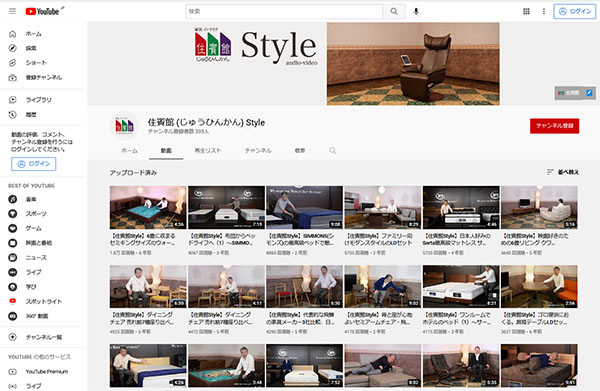Open the 9:08 SIMMONS video thumbnail
Screen dimensions: 600x391
(304, 207)
